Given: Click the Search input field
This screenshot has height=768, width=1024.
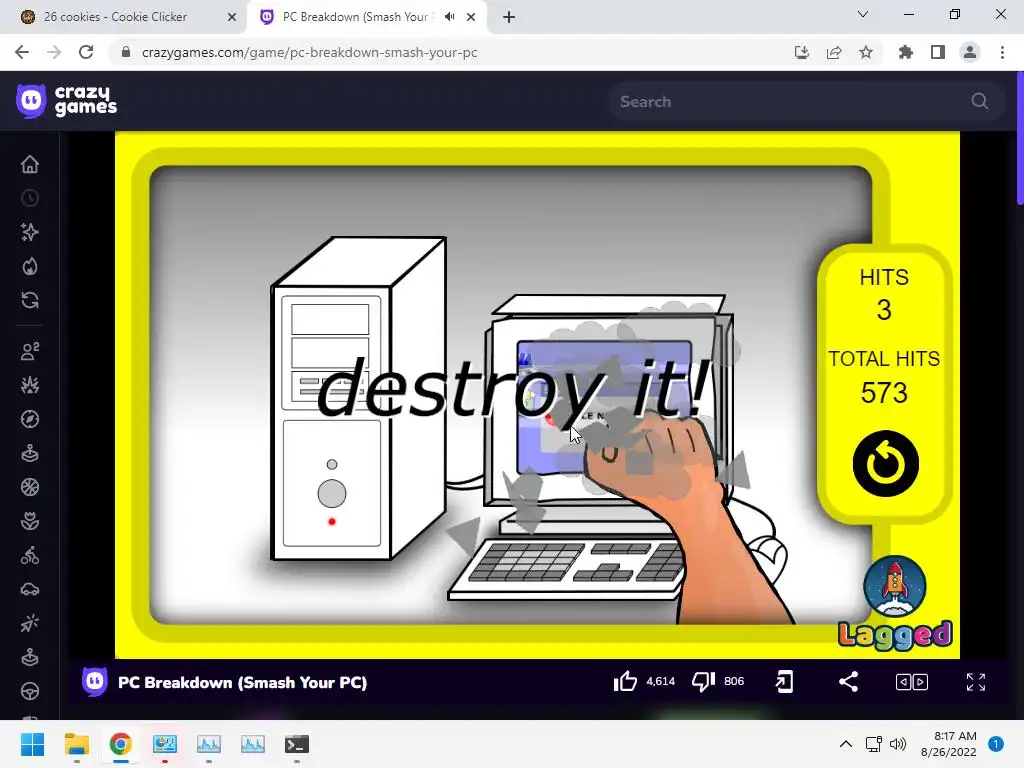Looking at the screenshot, I should click(x=806, y=101).
